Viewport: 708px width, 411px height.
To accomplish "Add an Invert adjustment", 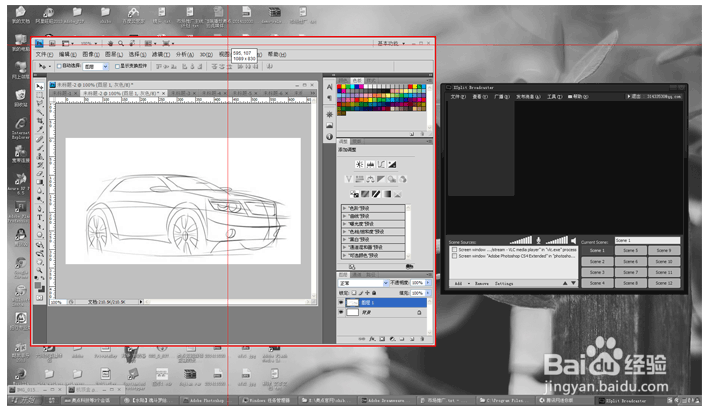I will 354,194.
